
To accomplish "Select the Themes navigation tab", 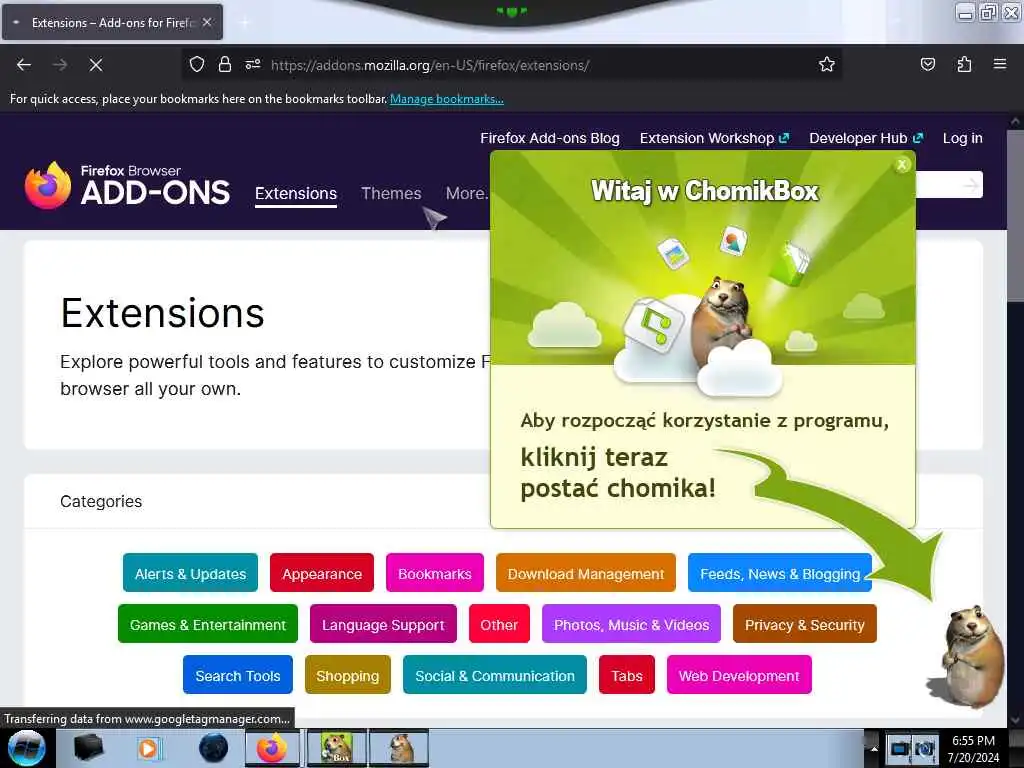I will (391, 193).
